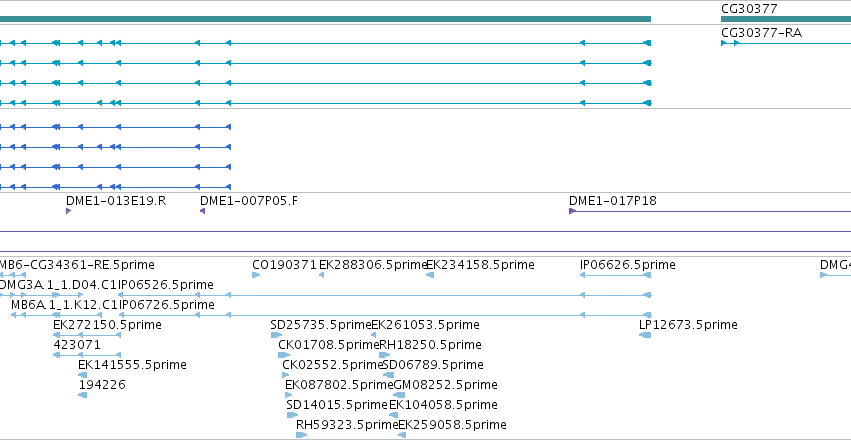
Task: Select the EK261053.5prime label
Action: pyautogui.click(x=426, y=325)
